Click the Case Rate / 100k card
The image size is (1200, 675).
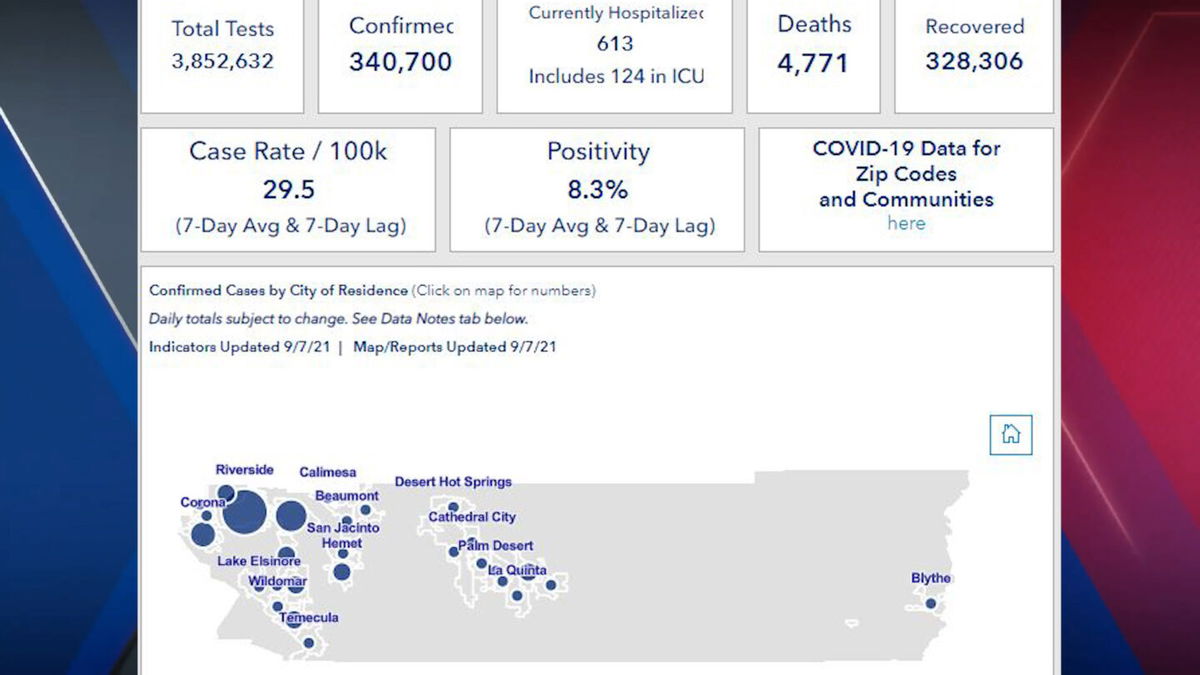(x=288, y=188)
